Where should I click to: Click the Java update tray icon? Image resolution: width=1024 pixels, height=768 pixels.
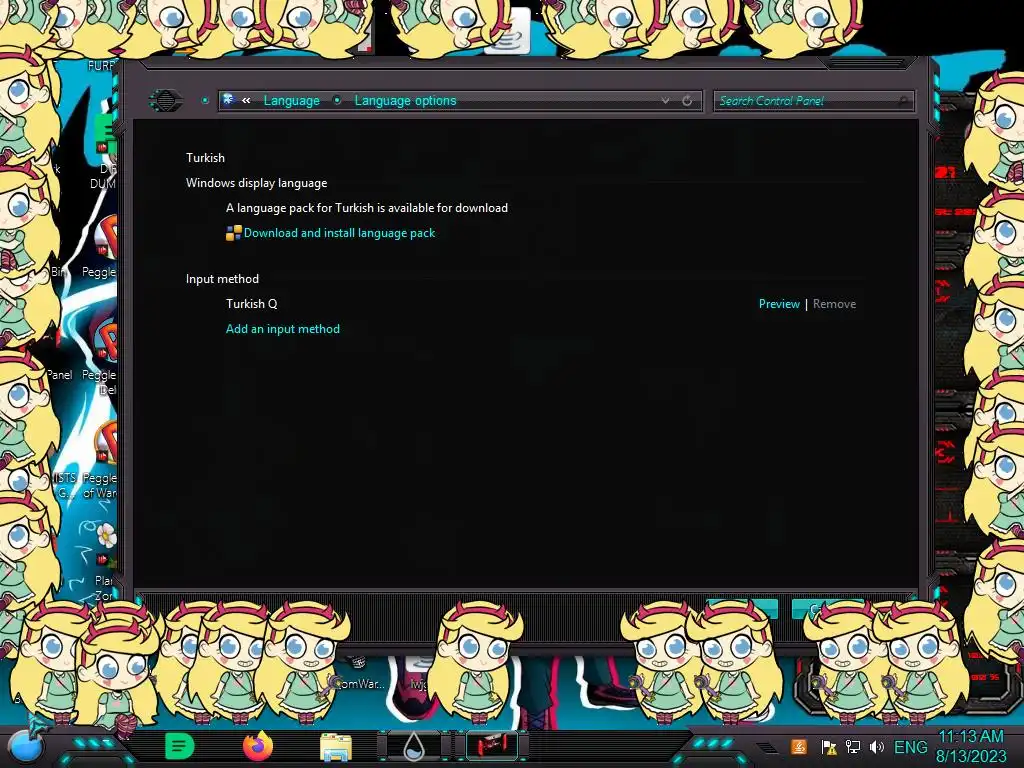tap(799, 747)
